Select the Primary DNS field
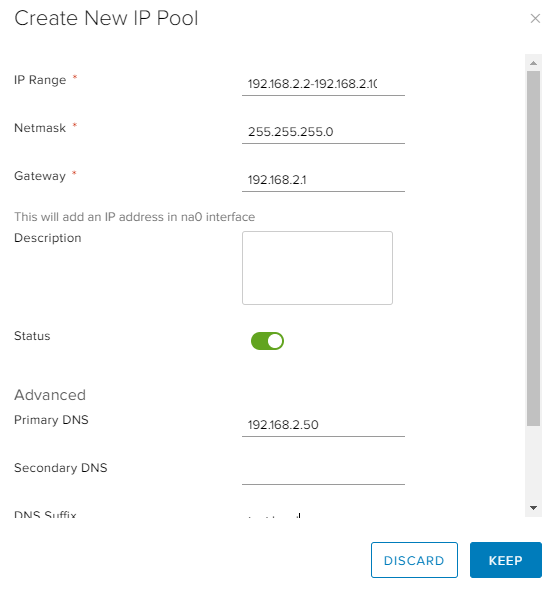Viewport: 551px width, 590px height. point(323,425)
